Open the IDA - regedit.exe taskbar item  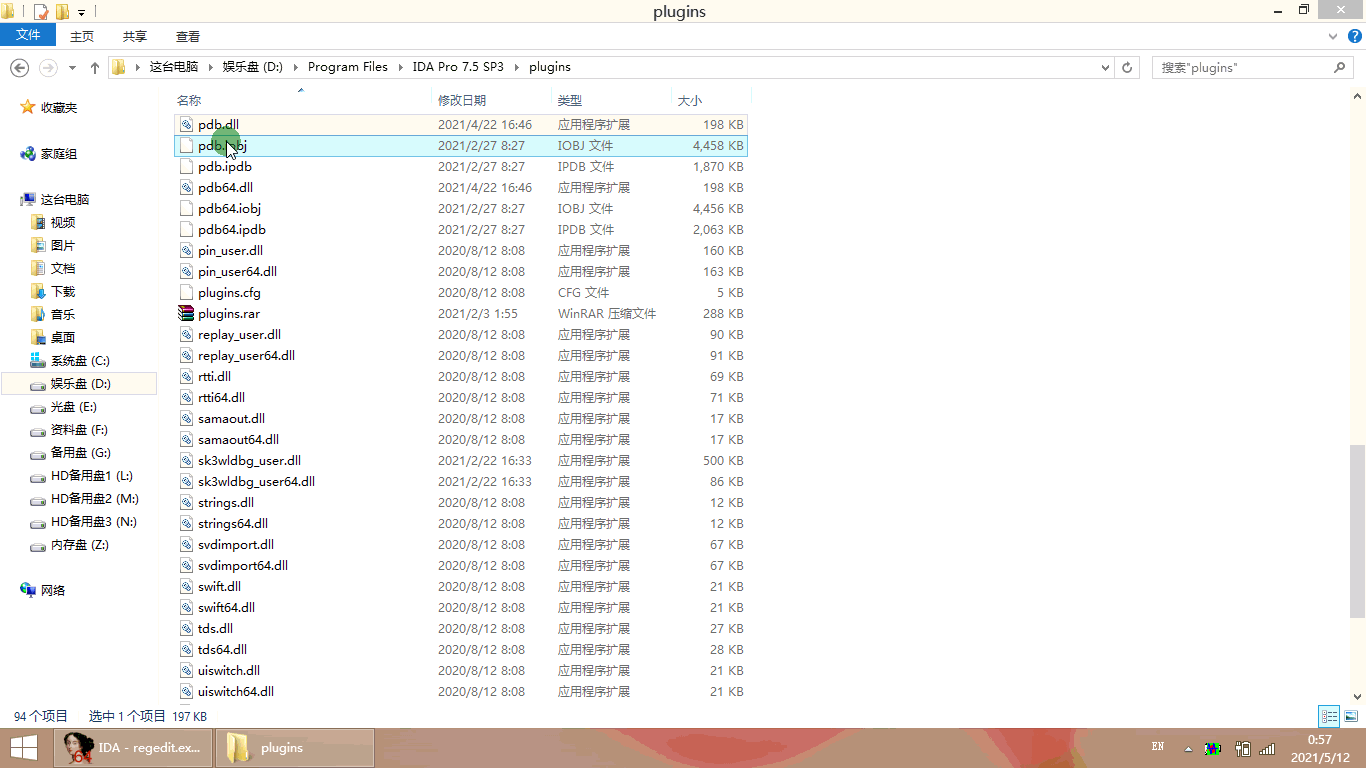click(x=133, y=747)
